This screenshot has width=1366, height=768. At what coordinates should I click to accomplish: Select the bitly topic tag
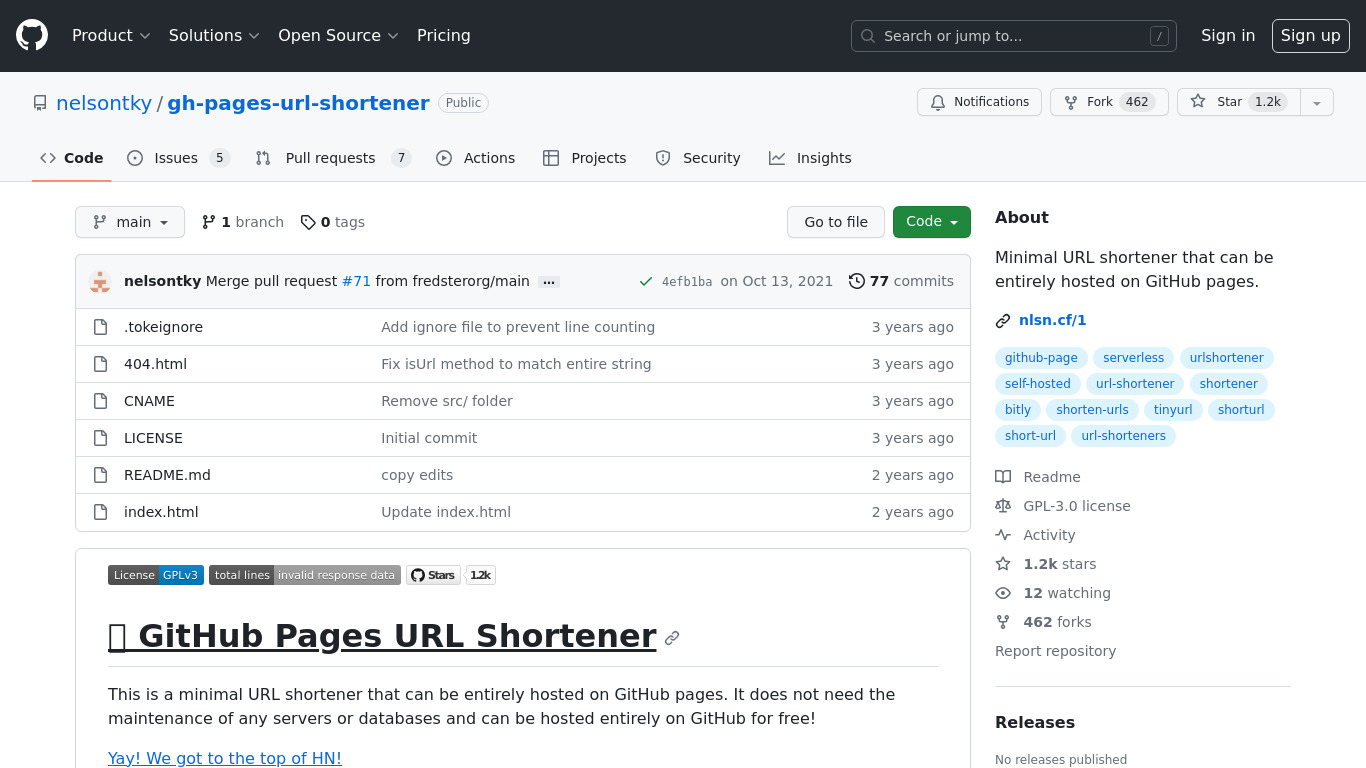pos(1018,410)
